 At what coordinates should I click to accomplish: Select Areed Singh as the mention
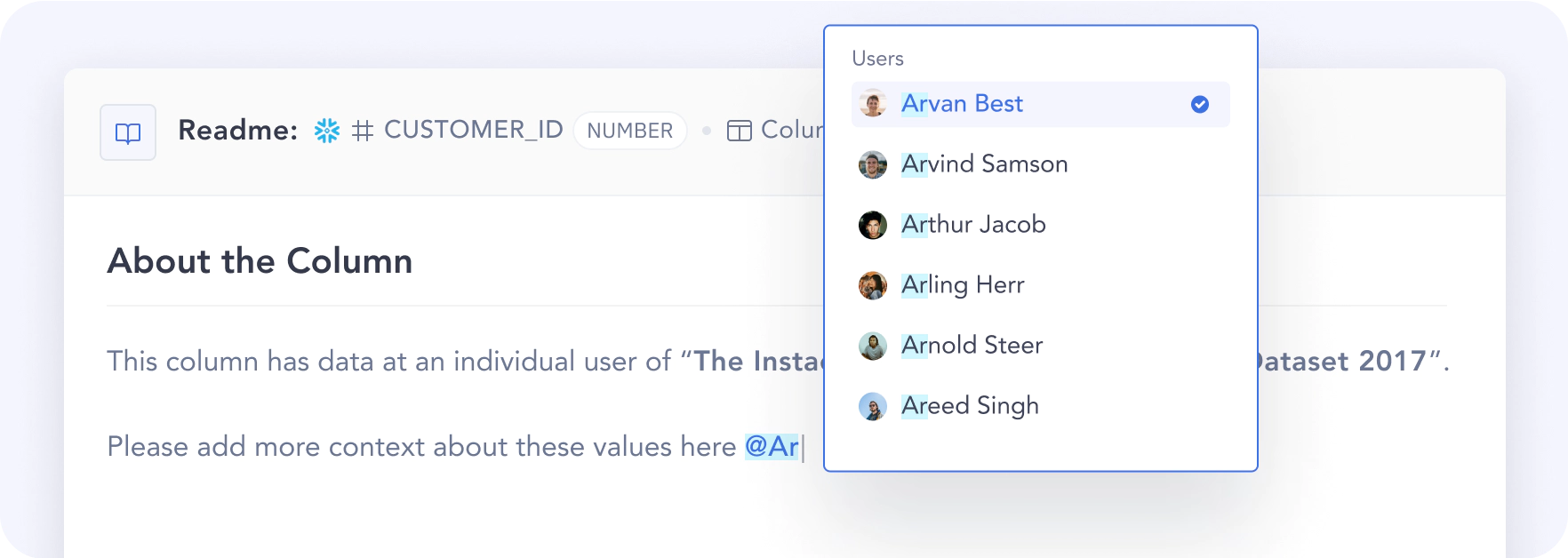pyautogui.click(x=970, y=406)
